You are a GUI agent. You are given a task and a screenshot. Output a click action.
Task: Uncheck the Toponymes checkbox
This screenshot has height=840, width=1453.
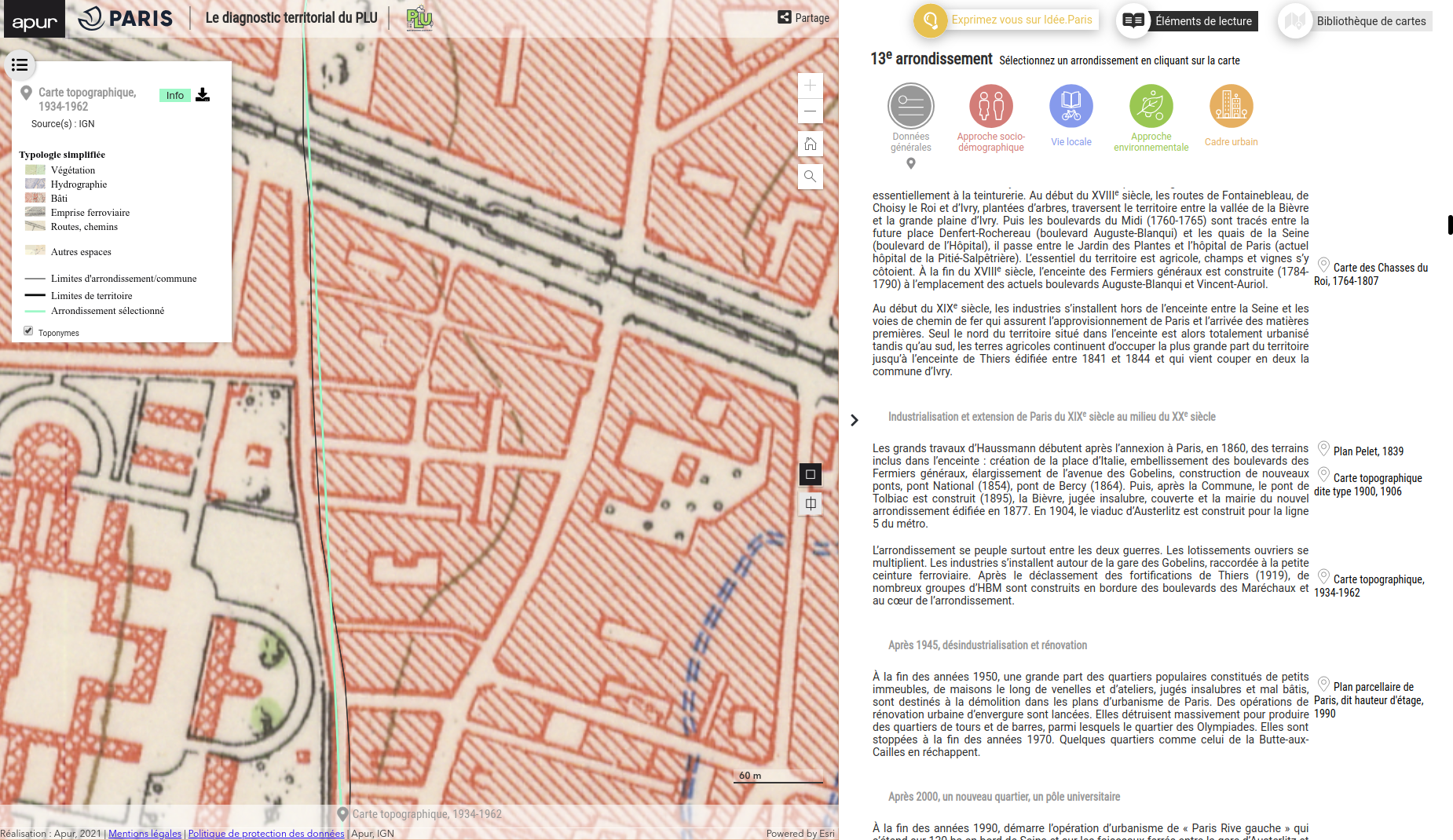coord(28,331)
